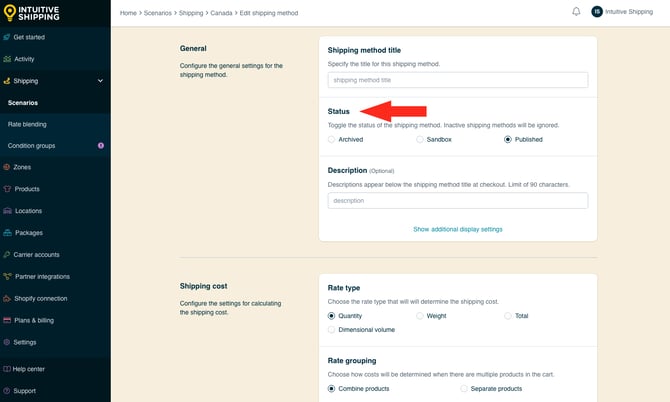Click the Activity chart icon
The width and height of the screenshot is (670, 402).
point(7,59)
